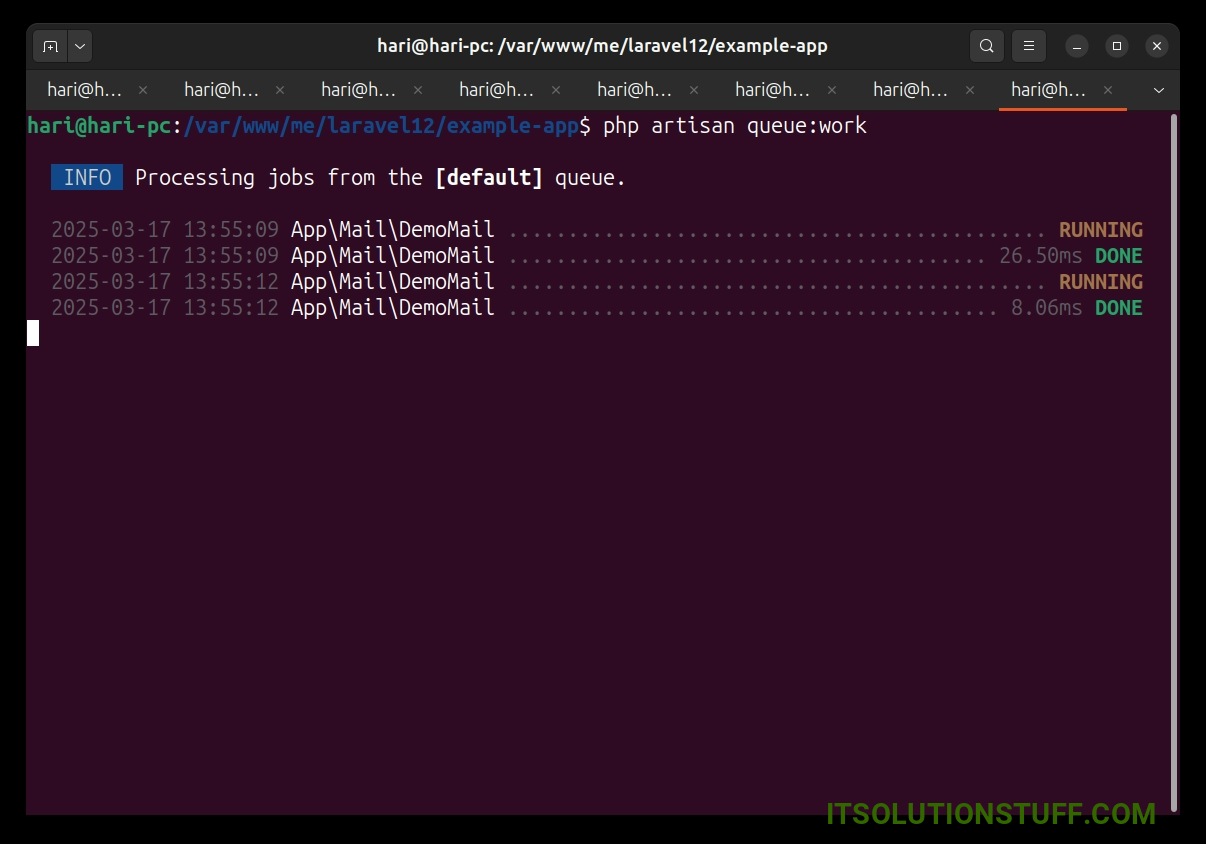Close the terminal window
Viewport: 1206px width, 844px height.
pos(1156,46)
